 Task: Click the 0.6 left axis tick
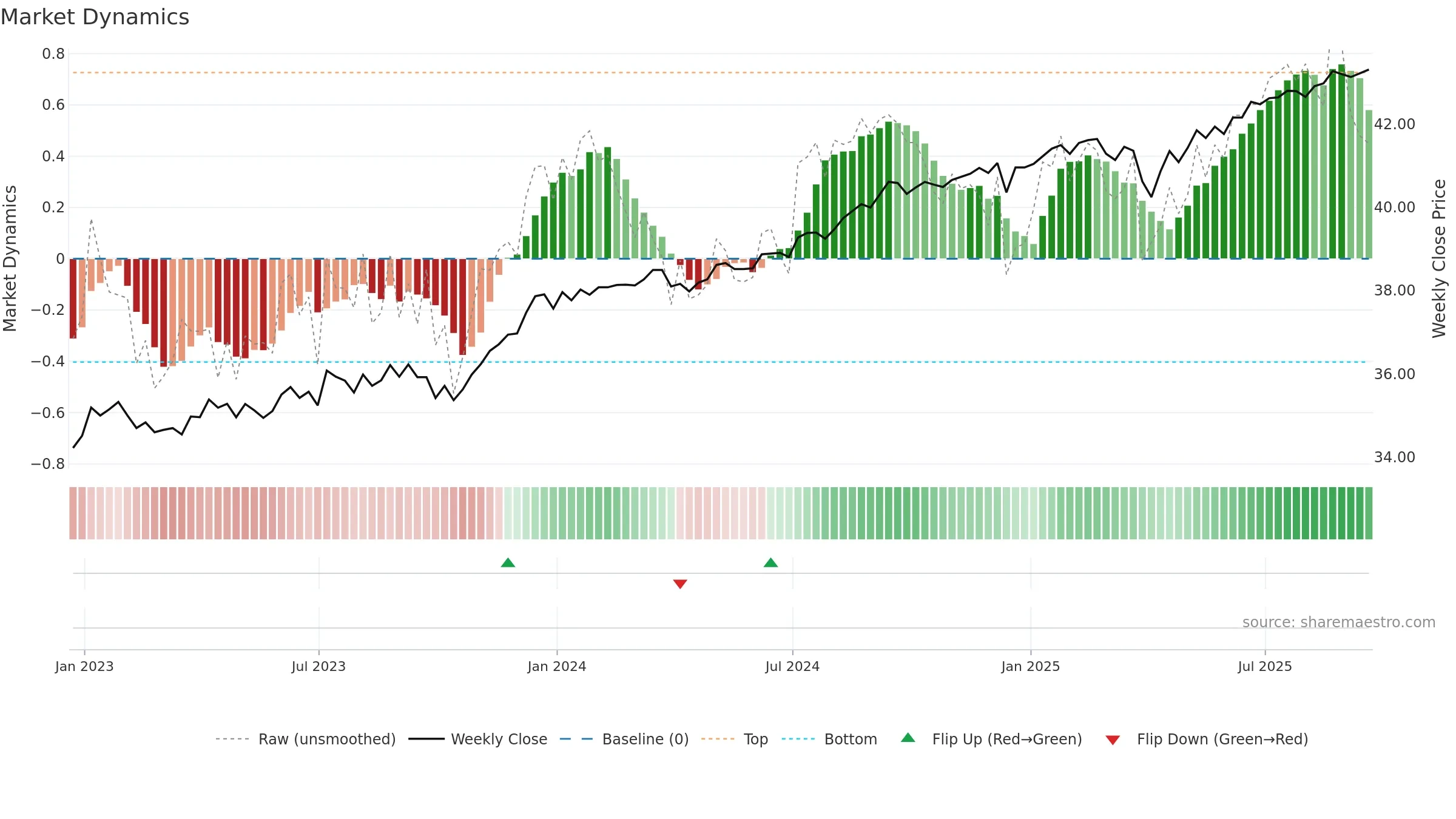tap(53, 105)
